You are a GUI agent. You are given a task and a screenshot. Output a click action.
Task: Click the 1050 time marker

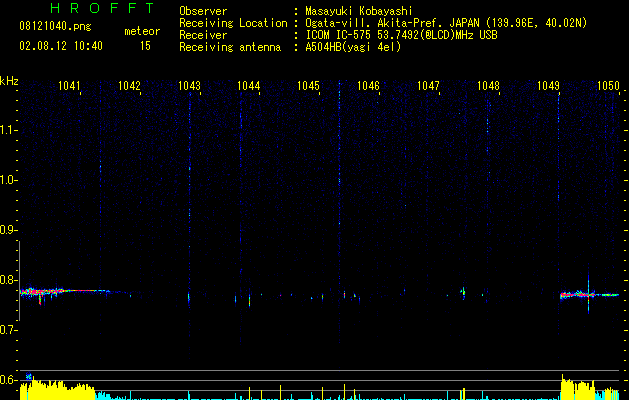click(608, 86)
